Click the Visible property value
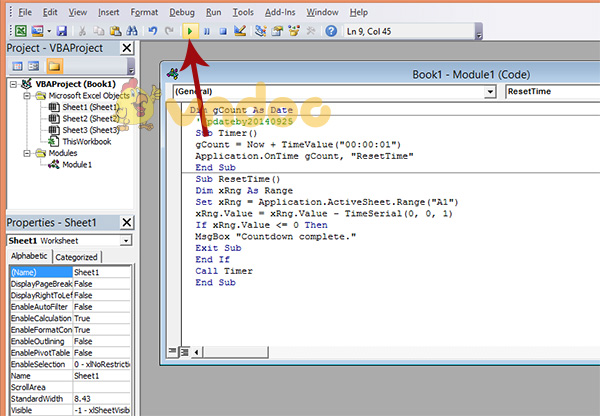This screenshot has width=600, height=416. coord(101,410)
